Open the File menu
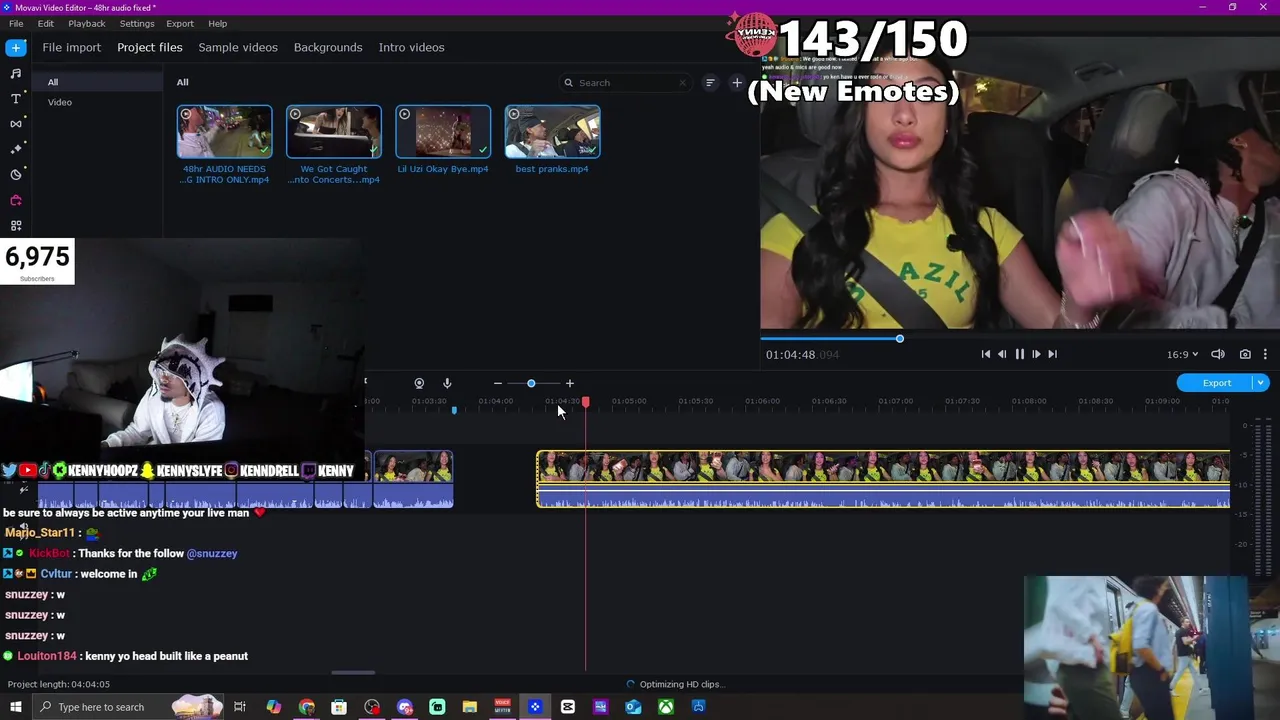 [16, 23]
